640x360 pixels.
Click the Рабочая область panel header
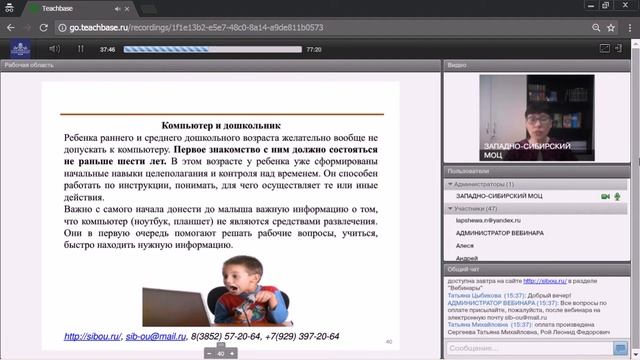coord(220,65)
